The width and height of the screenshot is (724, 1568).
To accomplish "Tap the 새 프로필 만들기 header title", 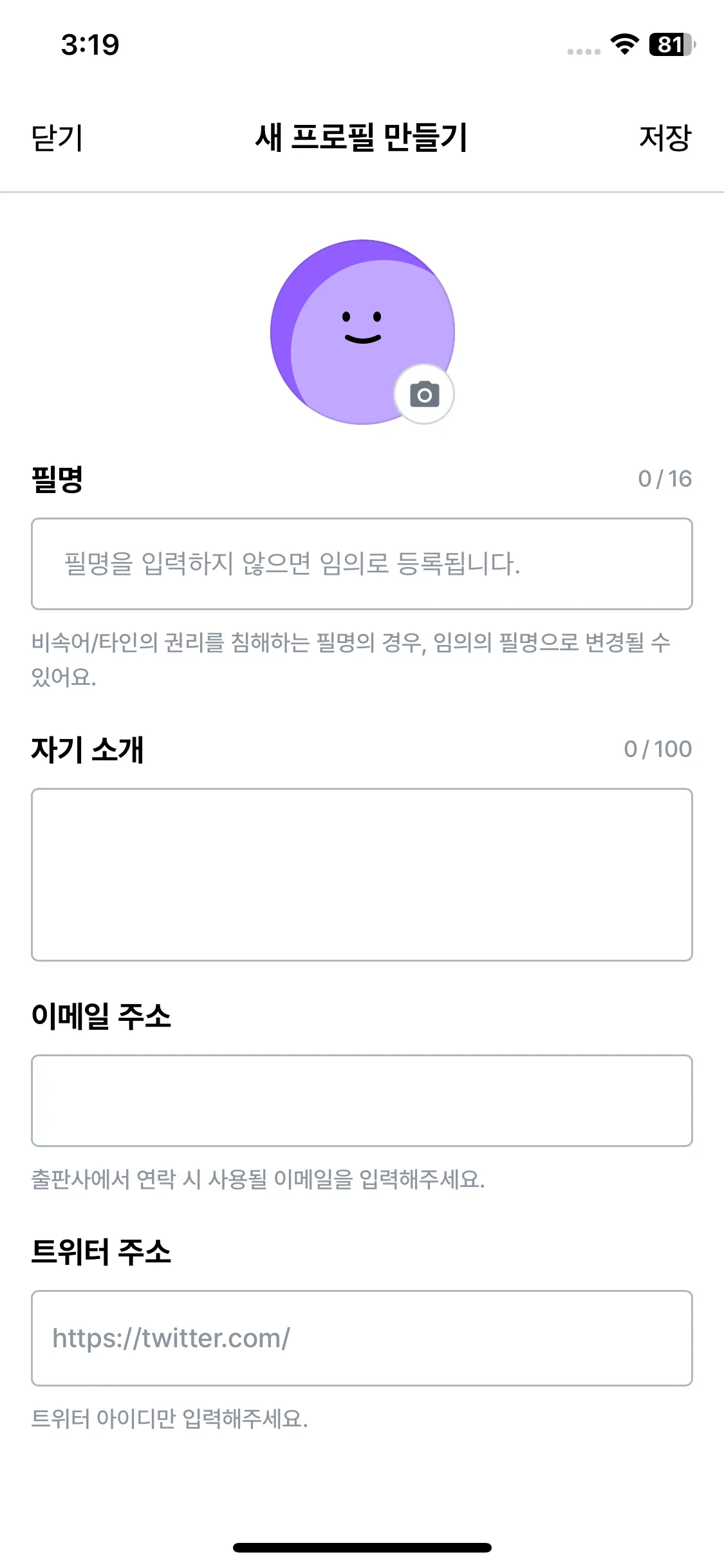I will point(362,138).
